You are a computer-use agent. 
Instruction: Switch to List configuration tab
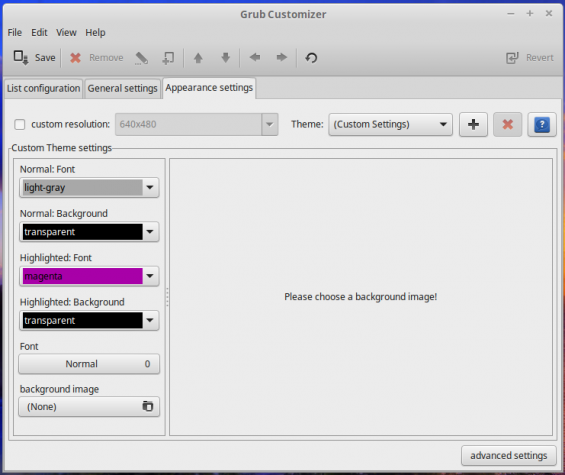pyautogui.click(x=43, y=88)
